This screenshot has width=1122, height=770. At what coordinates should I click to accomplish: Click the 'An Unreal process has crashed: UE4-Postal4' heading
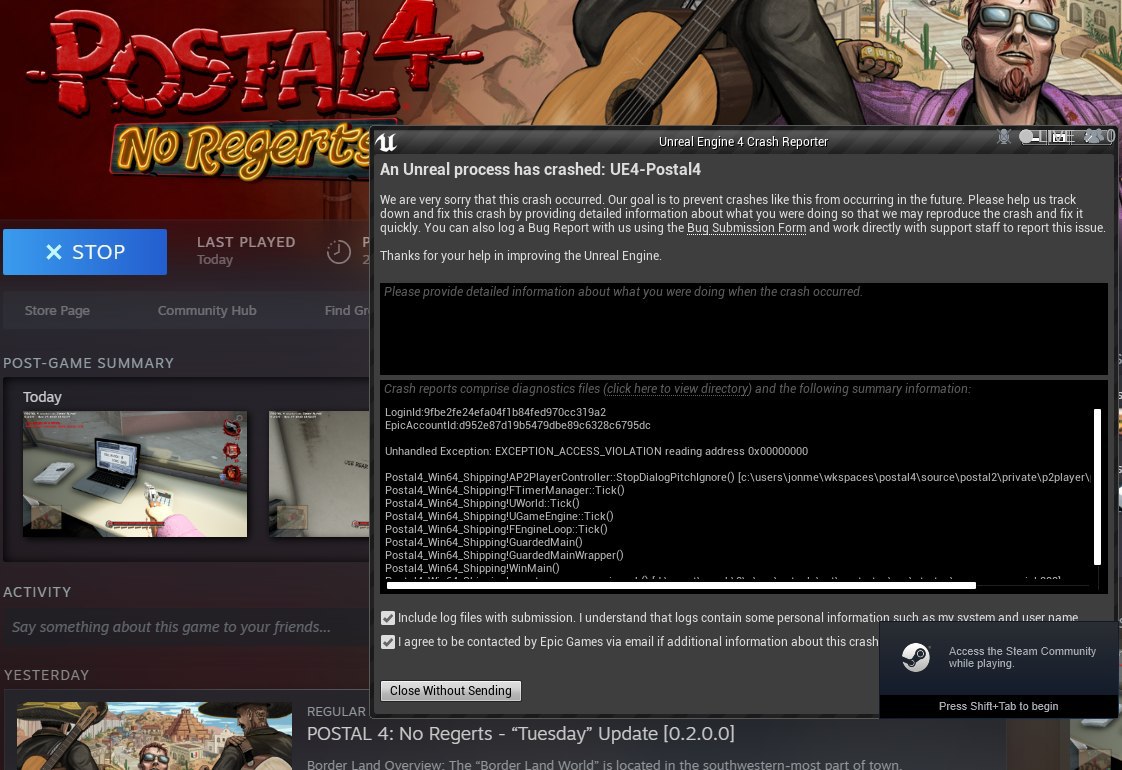tap(540, 170)
